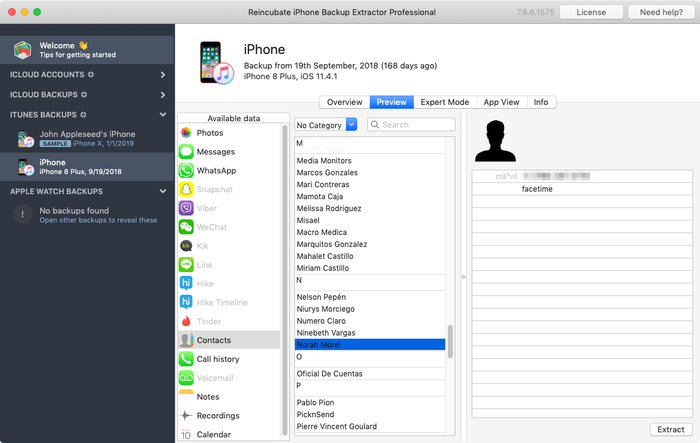
Task: Open the No Category dropdown
Action: (326, 125)
